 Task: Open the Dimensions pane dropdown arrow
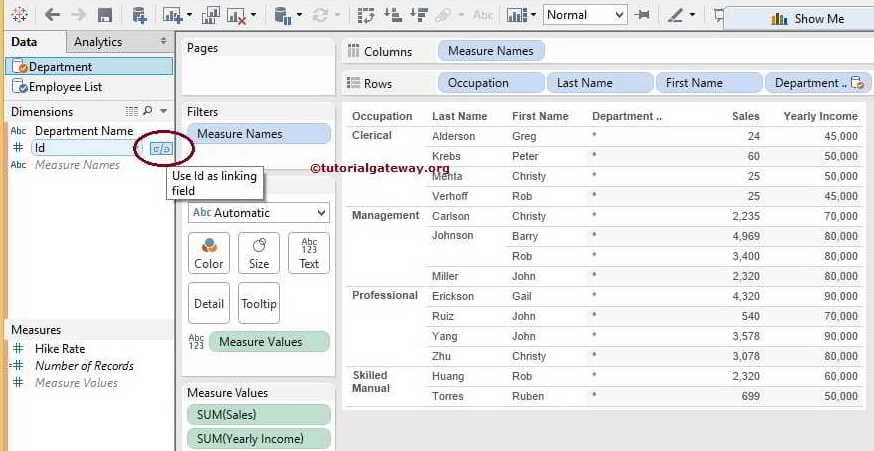click(163, 111)
